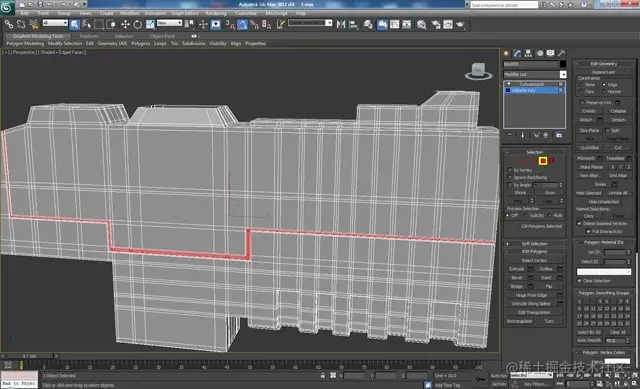Open the Tools menu
Image resolution: width=640 pixels, height=389 pixels.
click(x=43, y=13)
